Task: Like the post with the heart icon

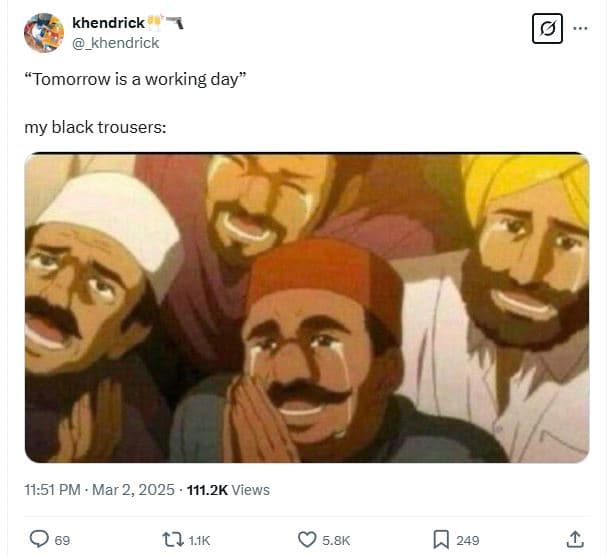Action: pyautogui.click(x=308, y=539)
